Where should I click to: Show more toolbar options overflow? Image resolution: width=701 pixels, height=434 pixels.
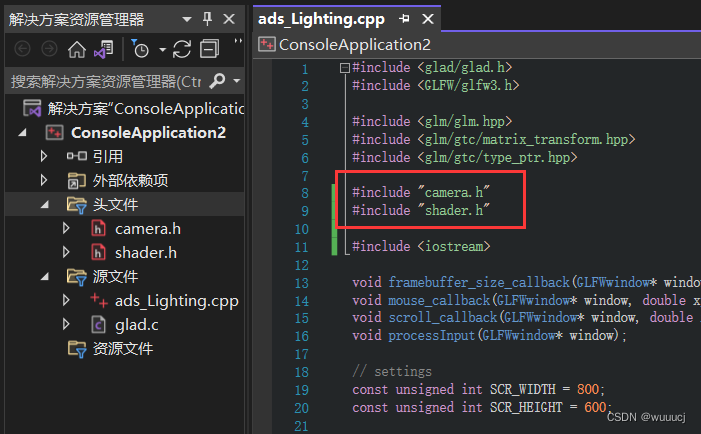click(x=238, y=41)
